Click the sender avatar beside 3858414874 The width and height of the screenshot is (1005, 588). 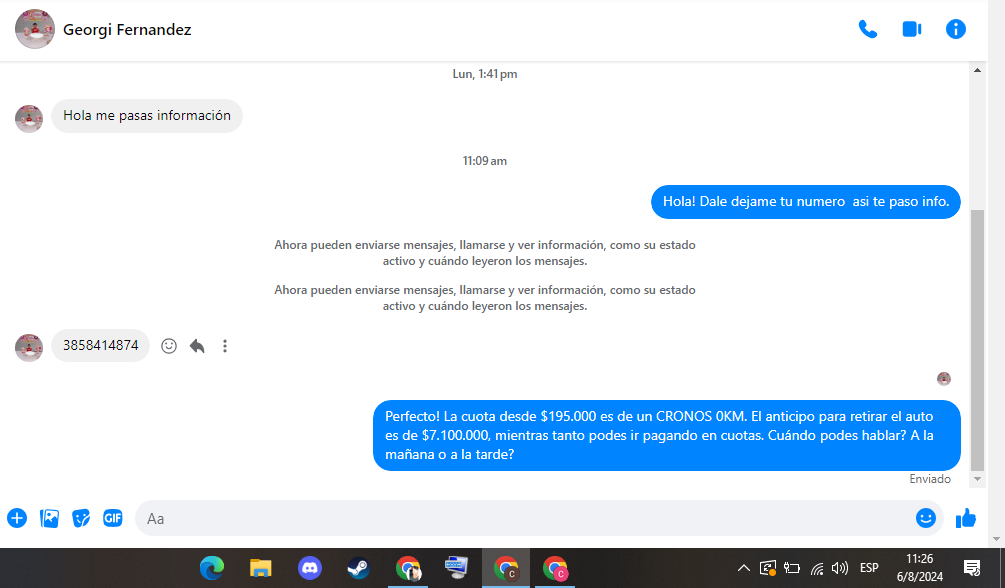(29, 348)
